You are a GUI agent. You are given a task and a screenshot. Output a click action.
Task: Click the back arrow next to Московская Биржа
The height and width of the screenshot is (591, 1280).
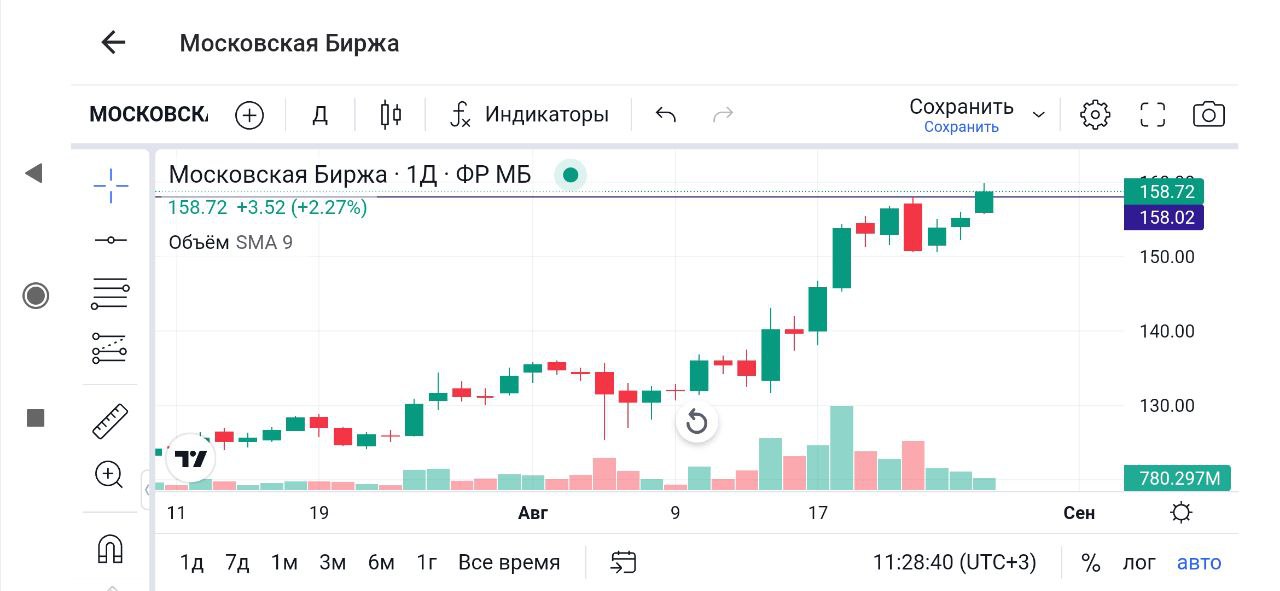pos(113,42)
